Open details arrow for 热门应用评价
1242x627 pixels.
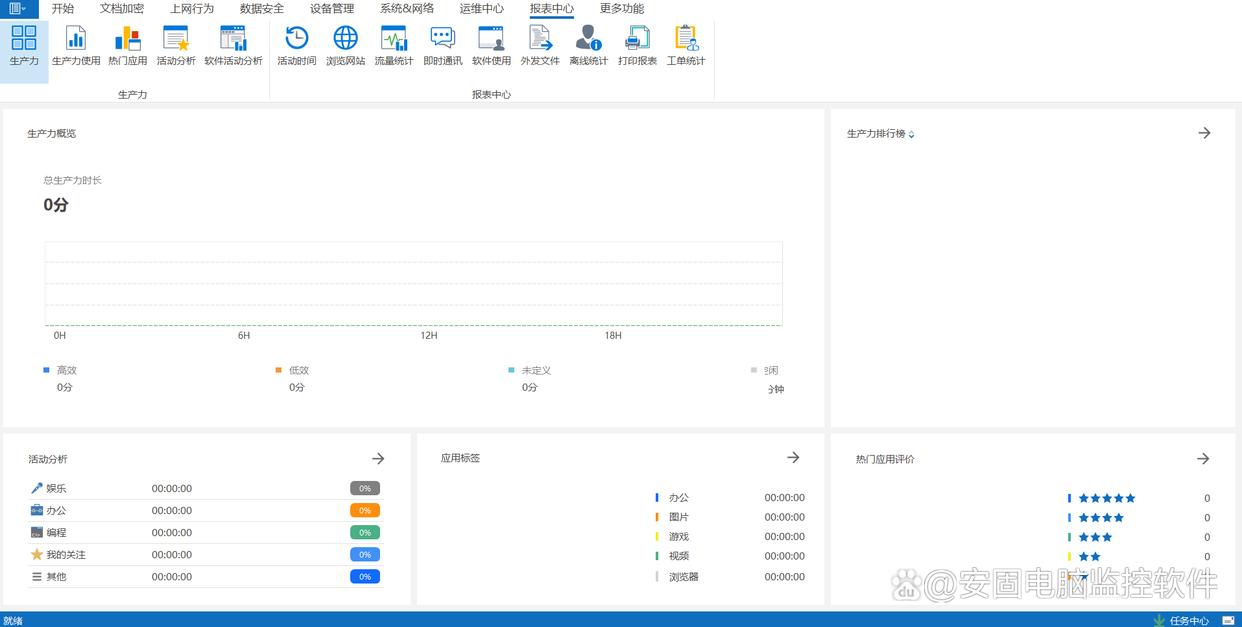tap(1203, 458)
